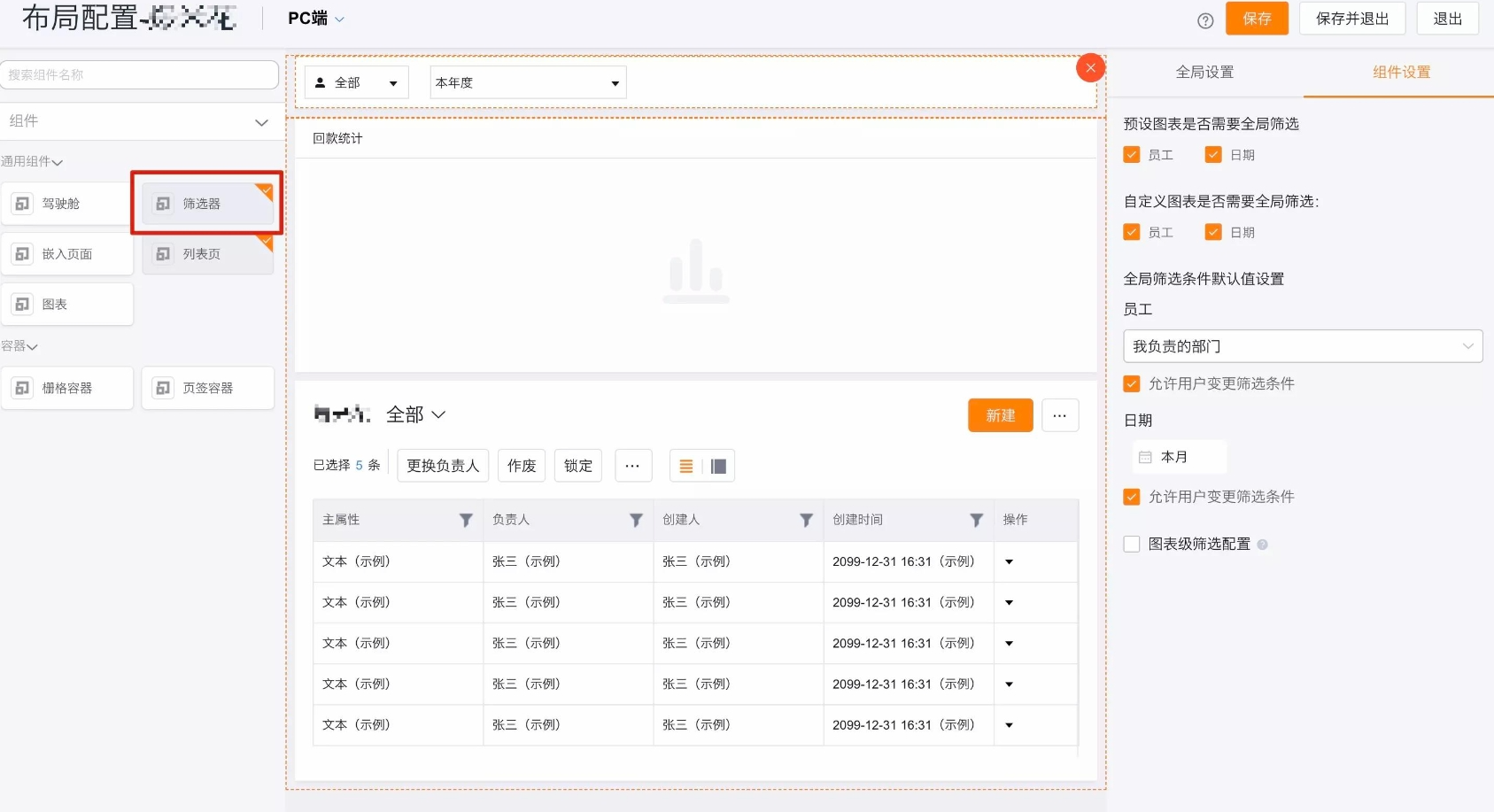Image resolution: width=1494 pixels, height=812 pixels.
Task: Collapse the 通用组件 section
Action: pyautogui.click(x=32, y=162)
